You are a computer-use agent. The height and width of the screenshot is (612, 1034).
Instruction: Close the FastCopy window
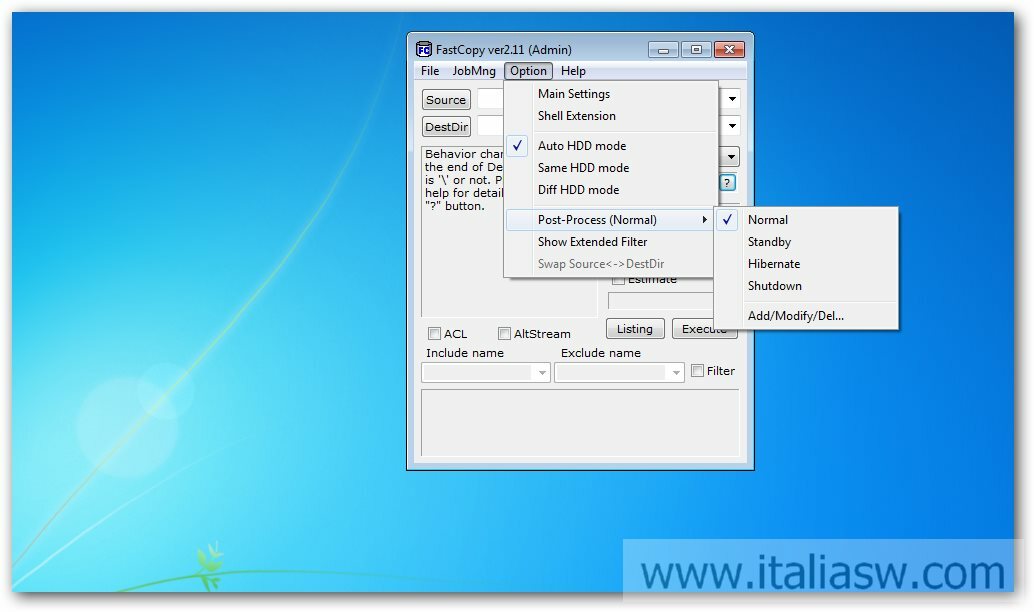click(729, 49)
